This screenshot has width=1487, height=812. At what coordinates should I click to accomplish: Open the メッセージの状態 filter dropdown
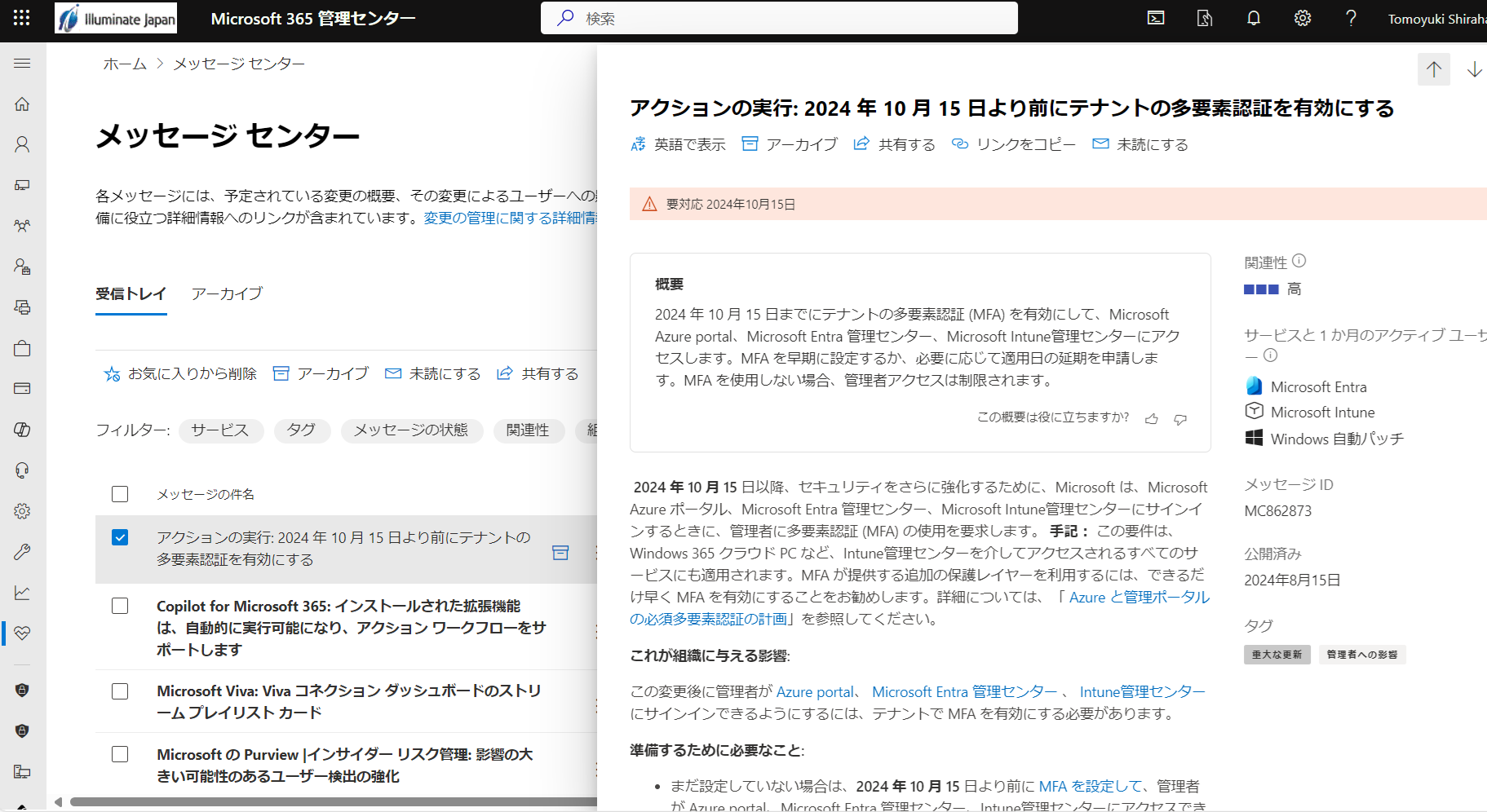coord(411,430)
